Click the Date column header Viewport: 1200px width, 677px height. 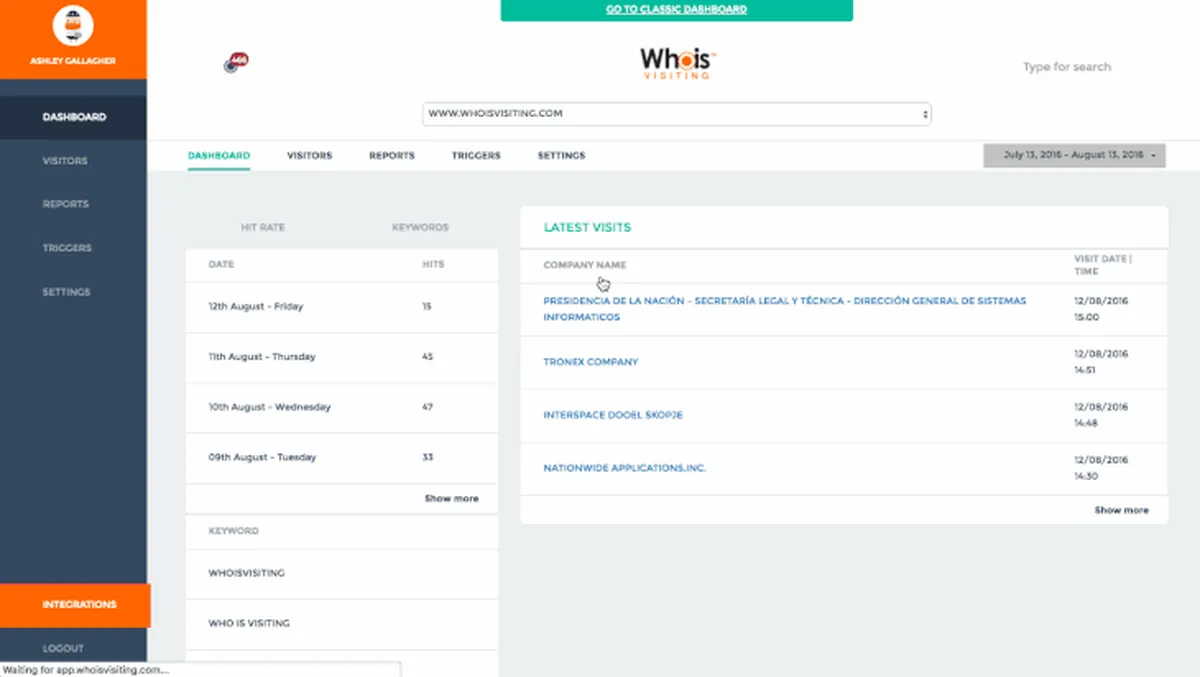(x=221, y=265)
